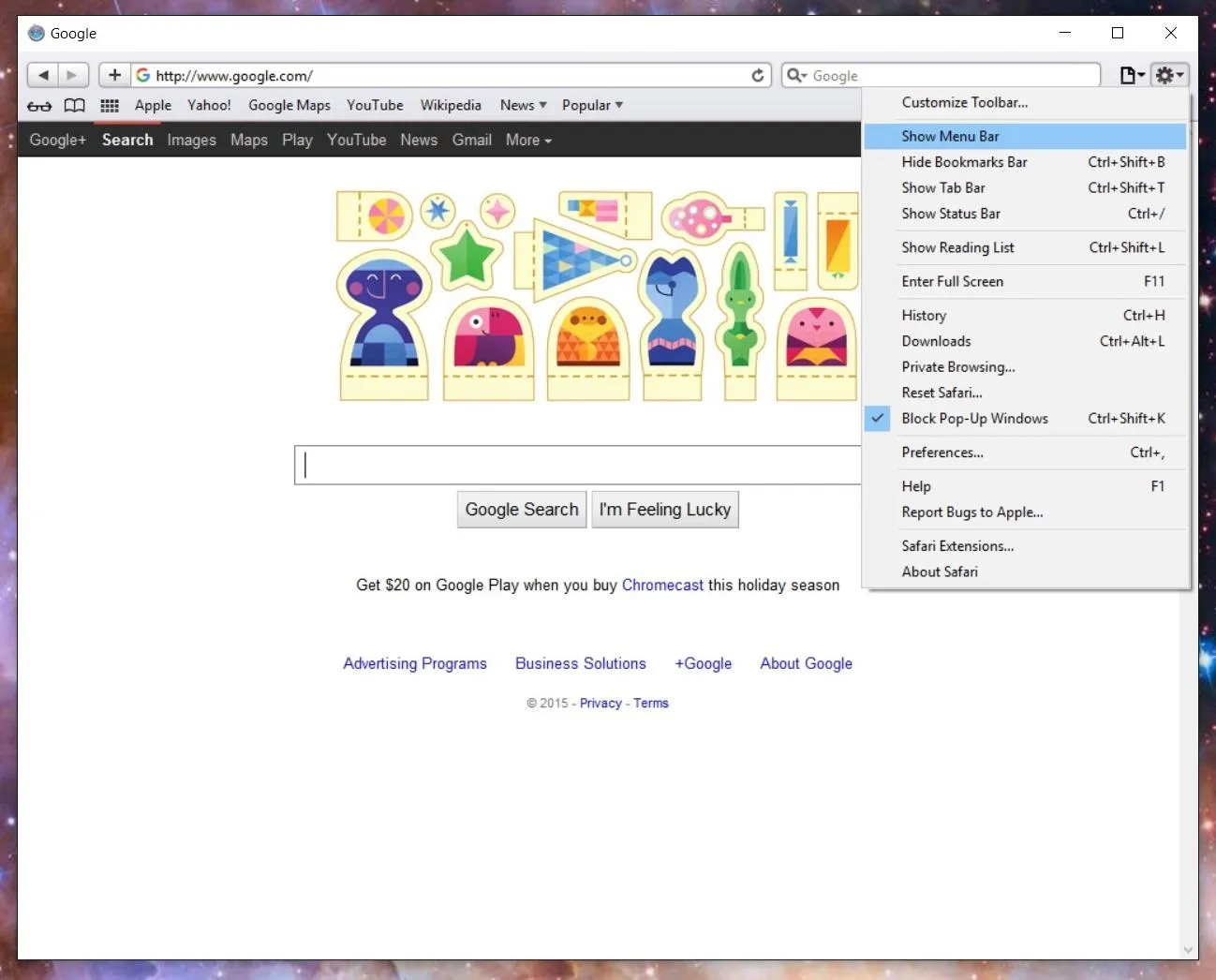Screen dimensions: 1216x980
Task: Click the I'm Feeling Lucky button
Action: 665,510
